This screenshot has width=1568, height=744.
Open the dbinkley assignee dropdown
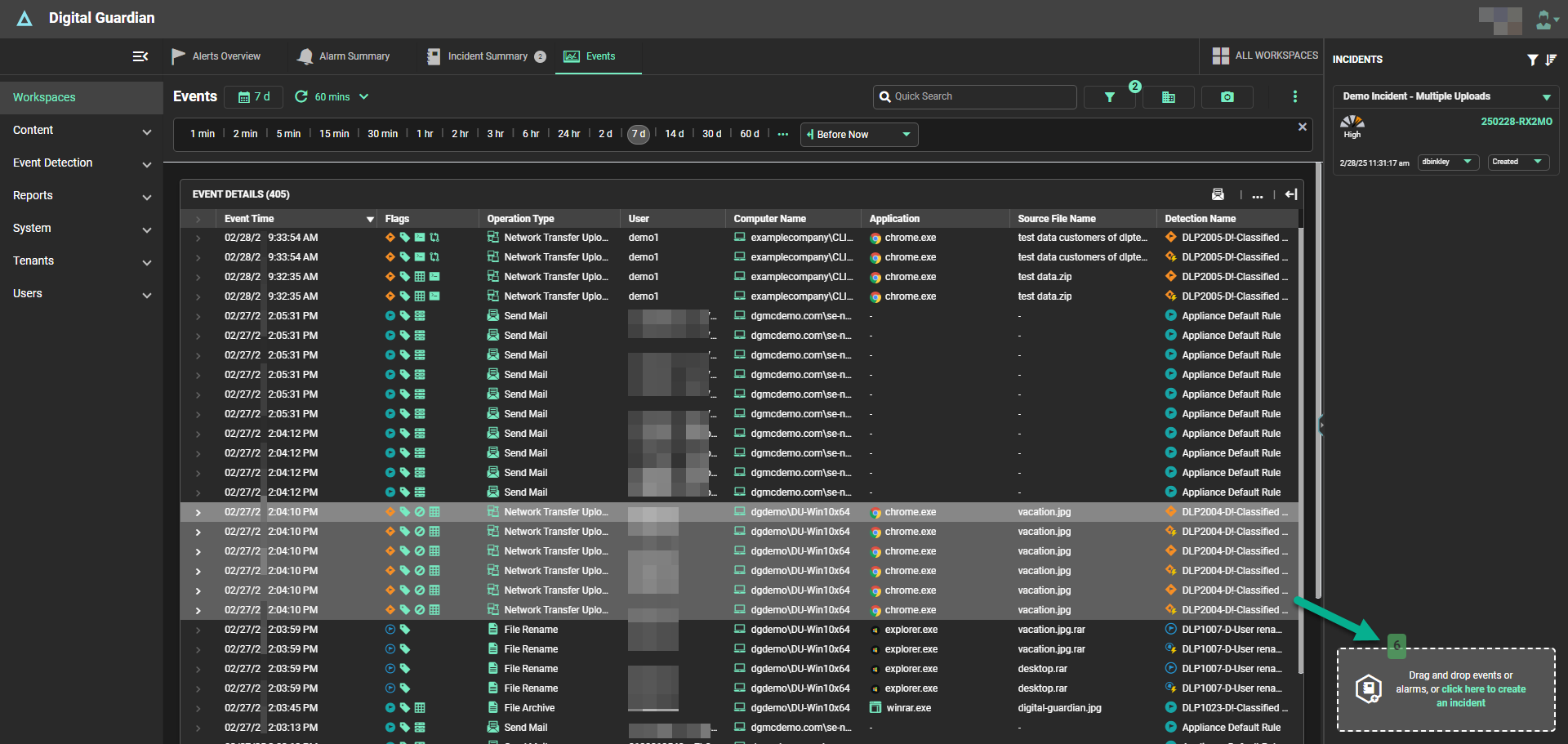[1448, 162]
